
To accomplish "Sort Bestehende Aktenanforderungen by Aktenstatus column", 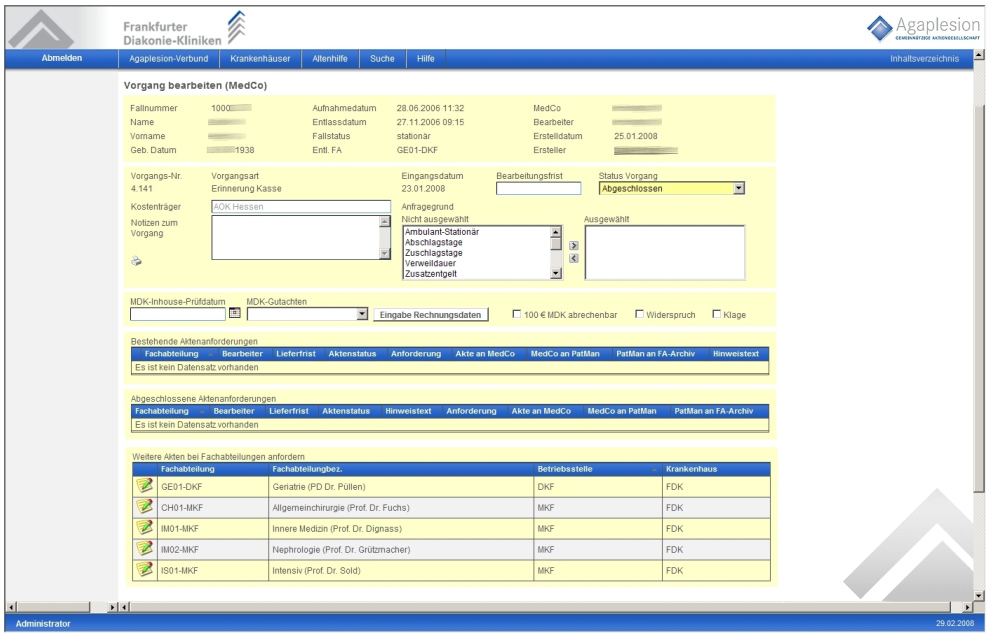I will point(352,354).
